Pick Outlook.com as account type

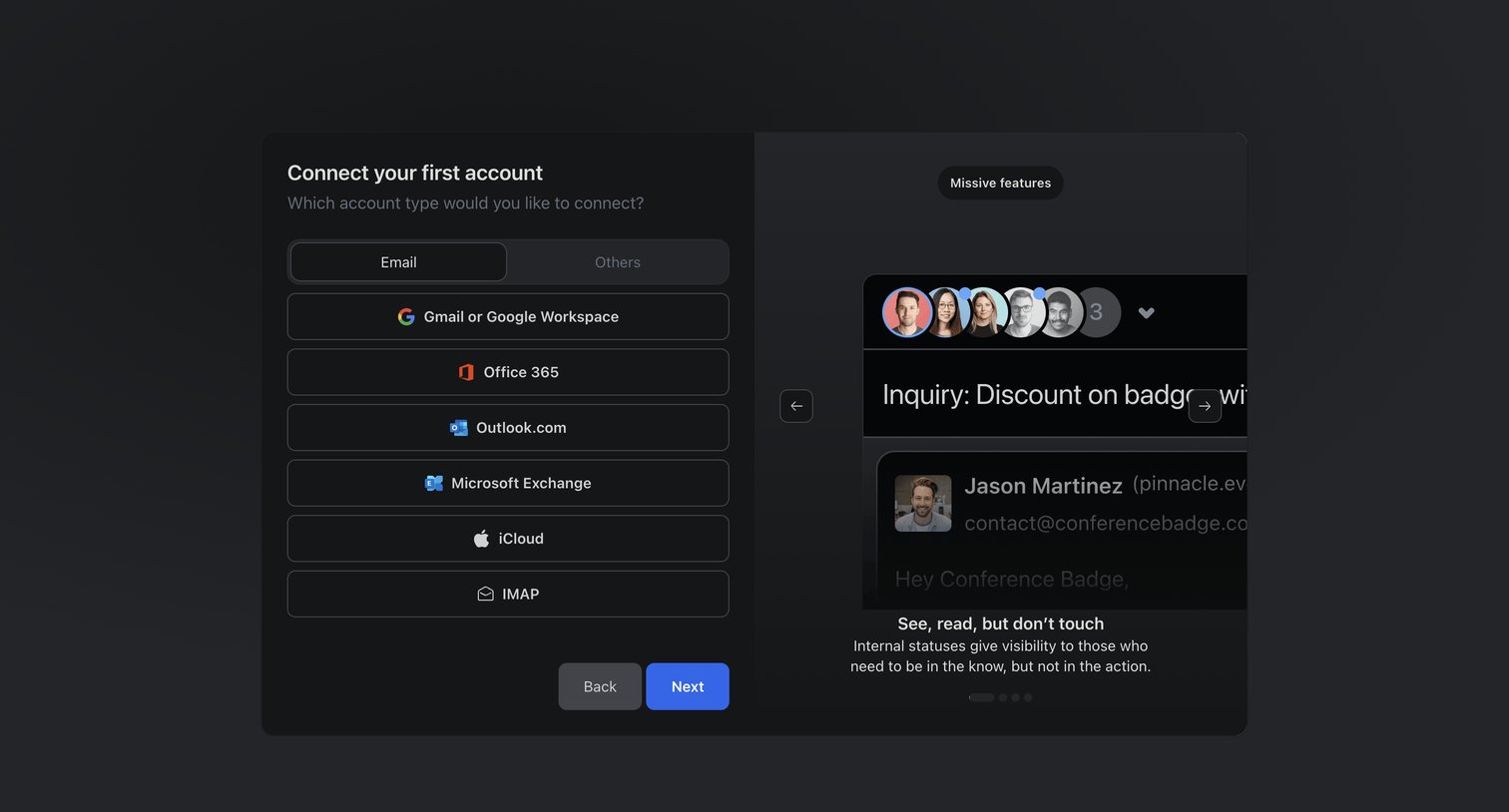pos(508,427)
